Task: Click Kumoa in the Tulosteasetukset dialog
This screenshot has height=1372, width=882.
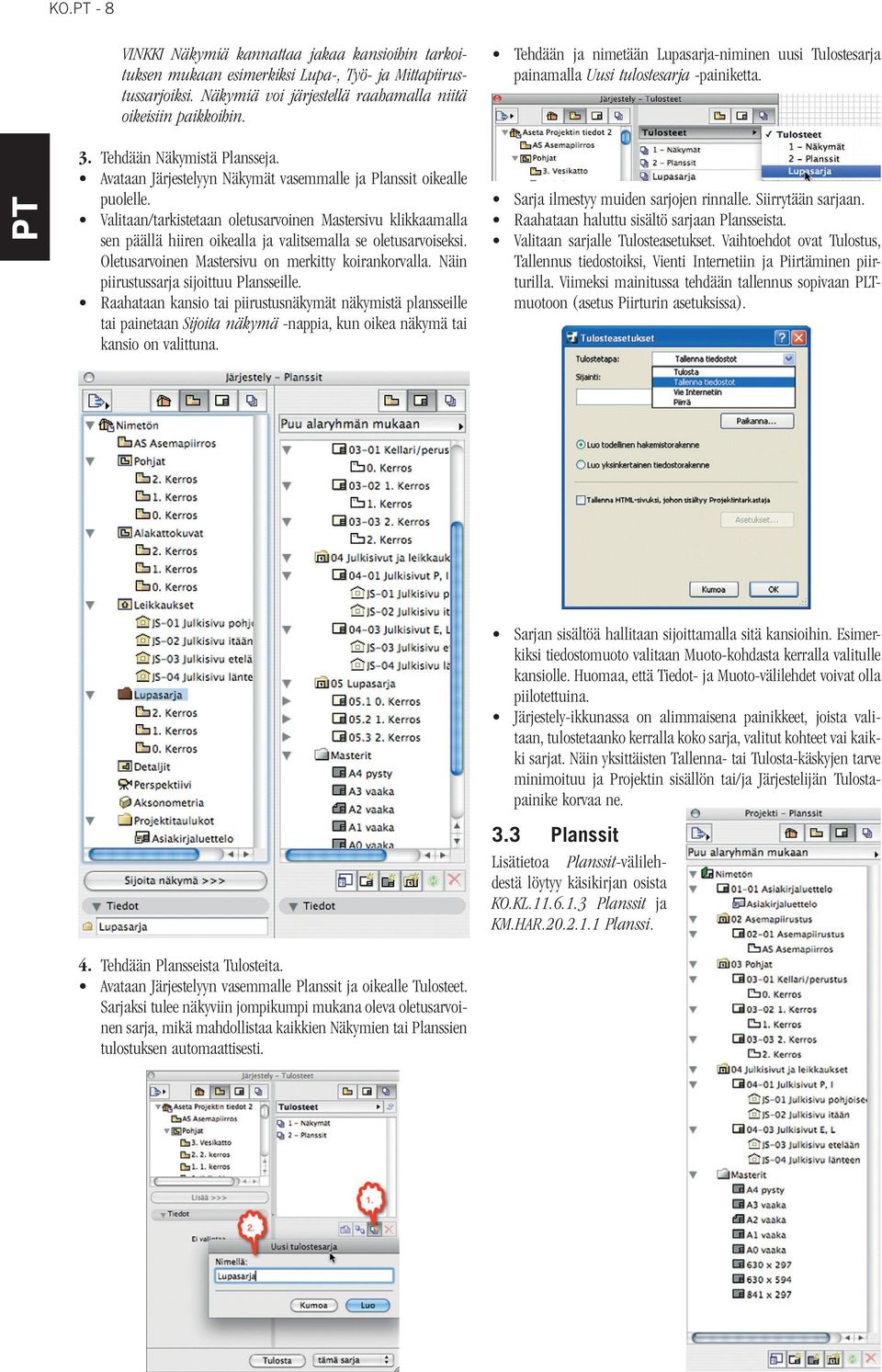Action: 714,590
